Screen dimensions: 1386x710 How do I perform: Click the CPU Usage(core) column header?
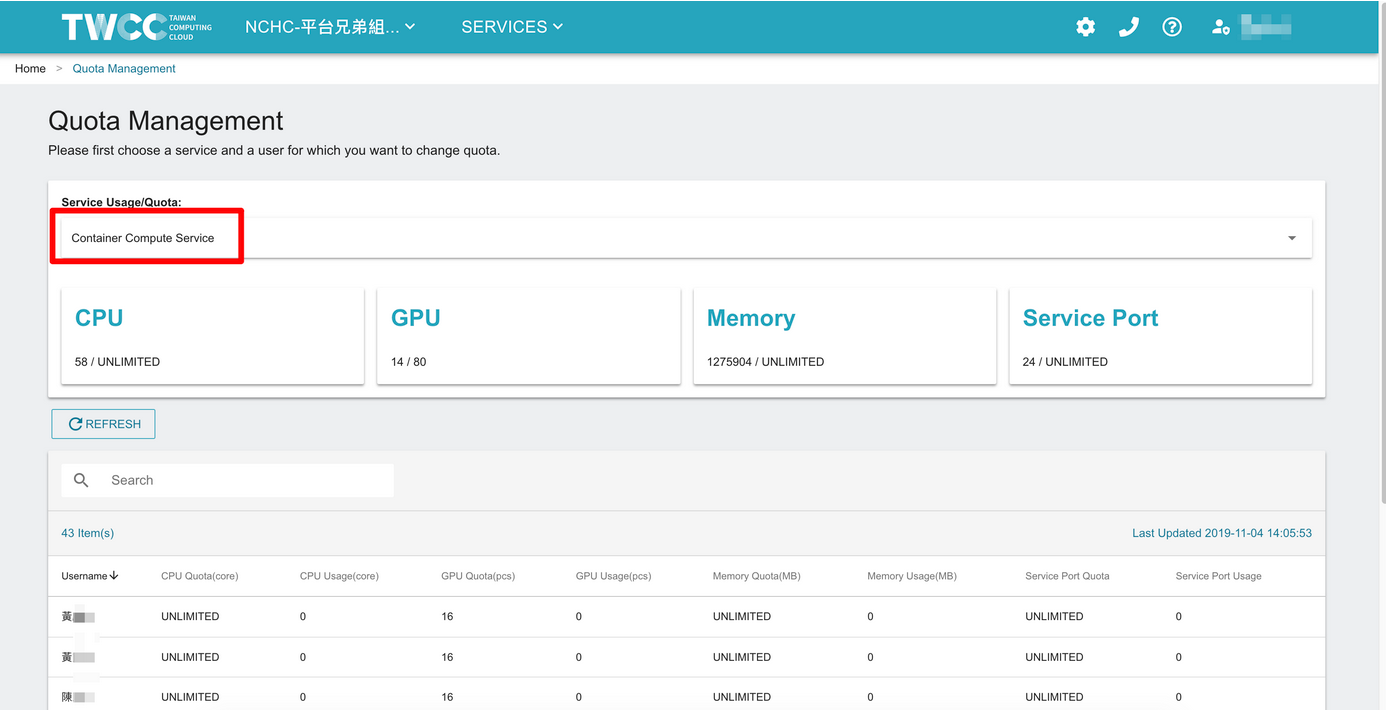tap(339, 576)
